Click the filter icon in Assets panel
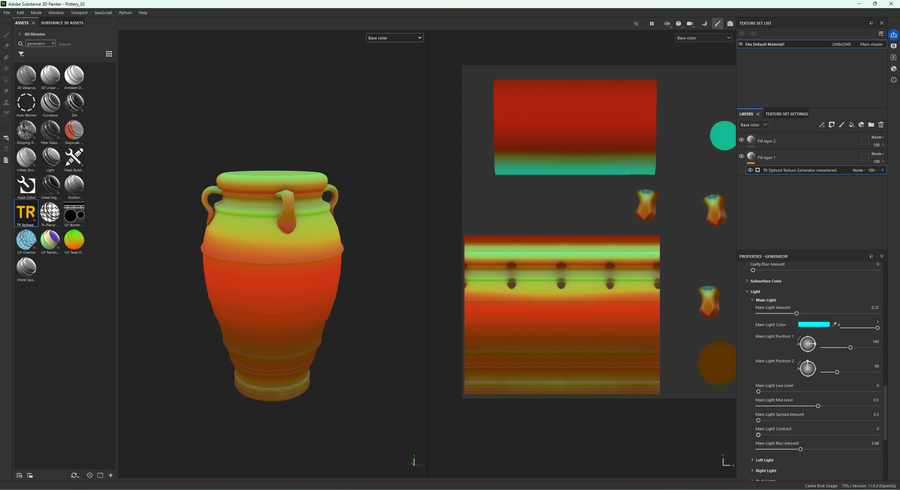The image size is (900, 490). point(21,54)
